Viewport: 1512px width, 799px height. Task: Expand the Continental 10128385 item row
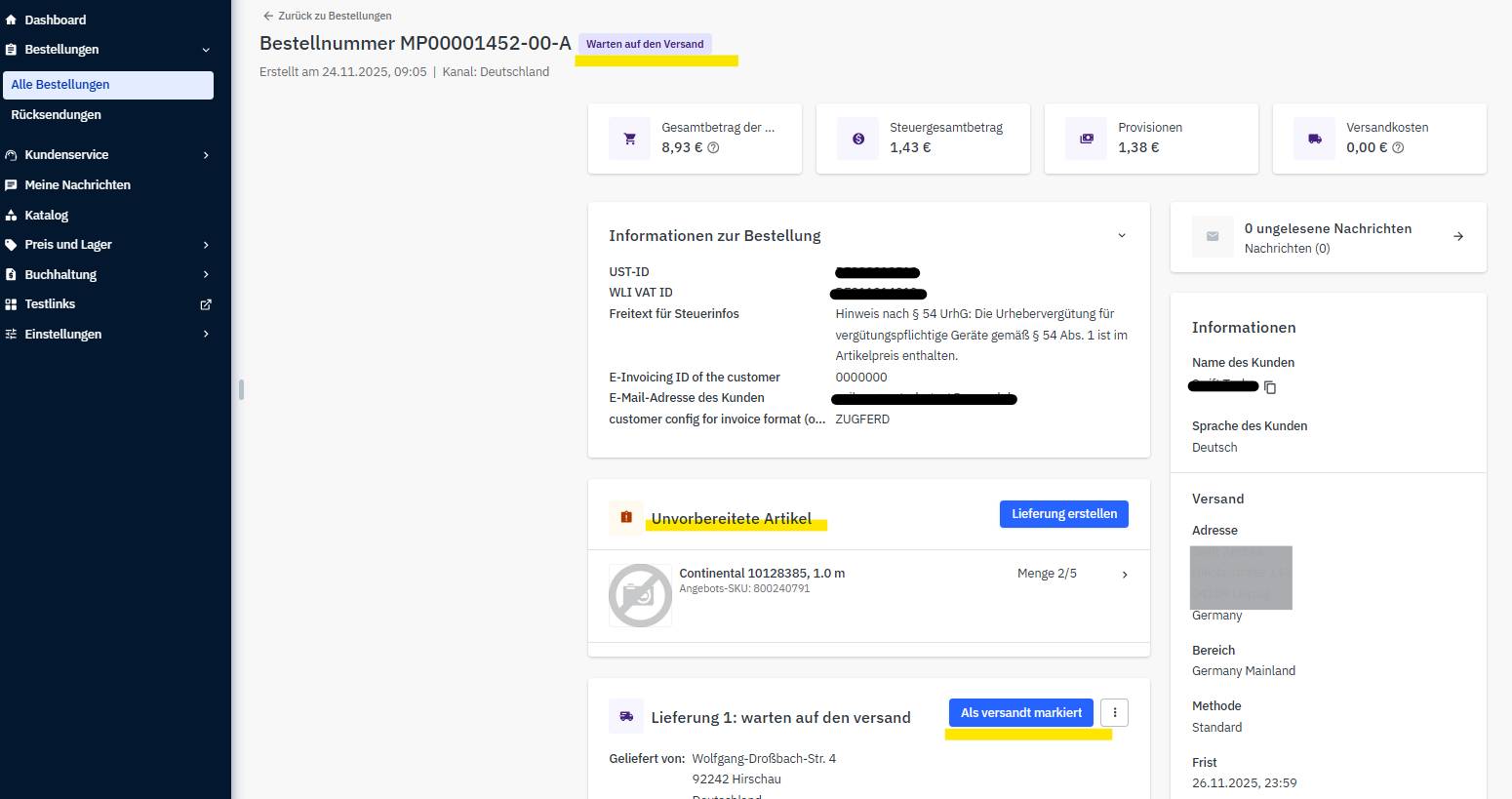(x=1125, y=575)
